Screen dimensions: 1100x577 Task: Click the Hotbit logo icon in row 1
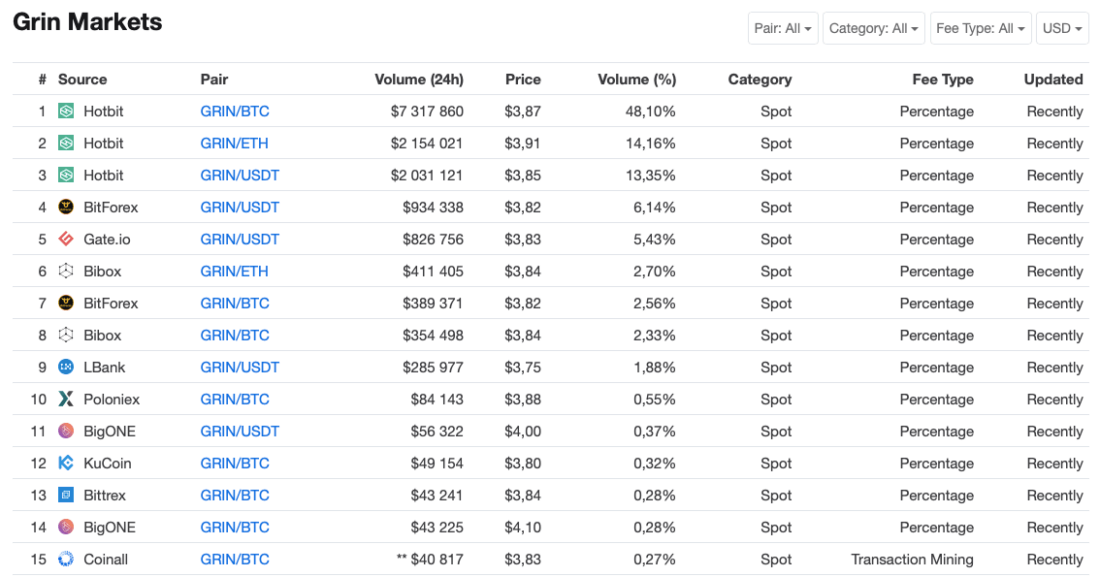(66, 111)
